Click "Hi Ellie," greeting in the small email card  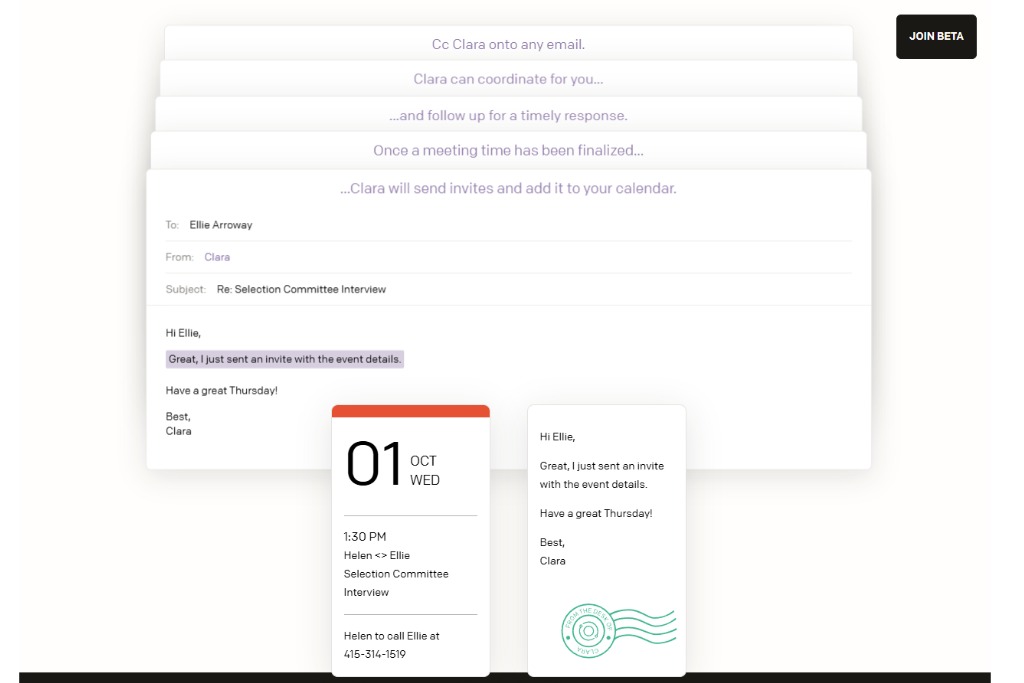tap(557, 436)
